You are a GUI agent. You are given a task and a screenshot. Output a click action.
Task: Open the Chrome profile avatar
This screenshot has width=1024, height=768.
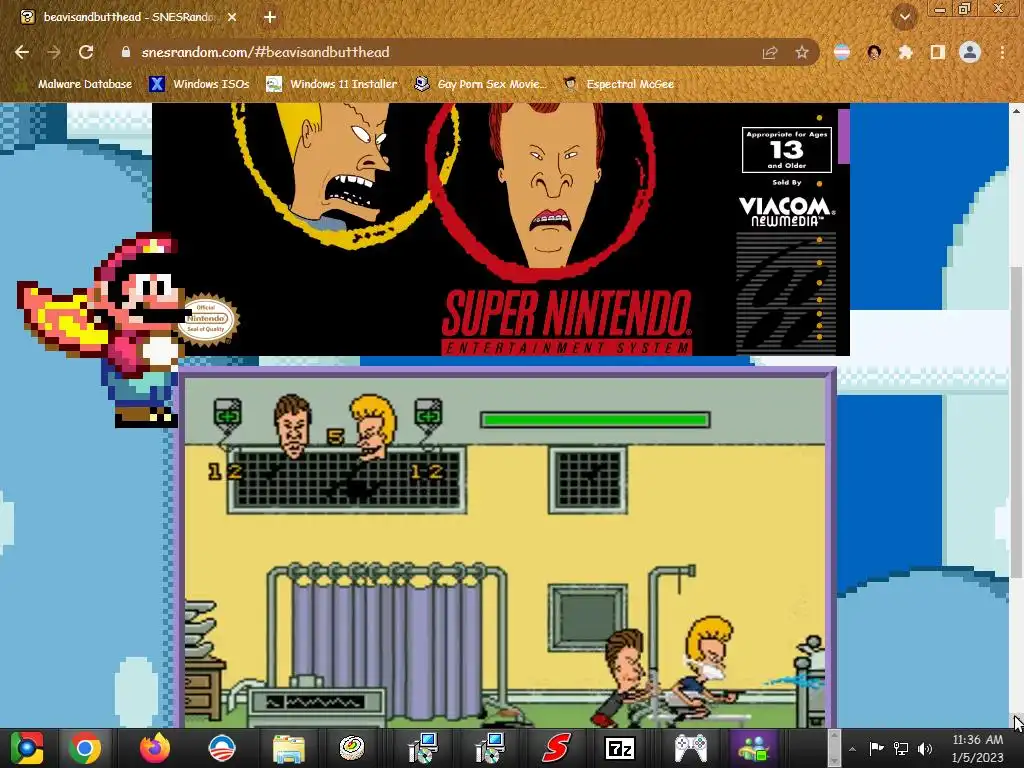(970, 52)
